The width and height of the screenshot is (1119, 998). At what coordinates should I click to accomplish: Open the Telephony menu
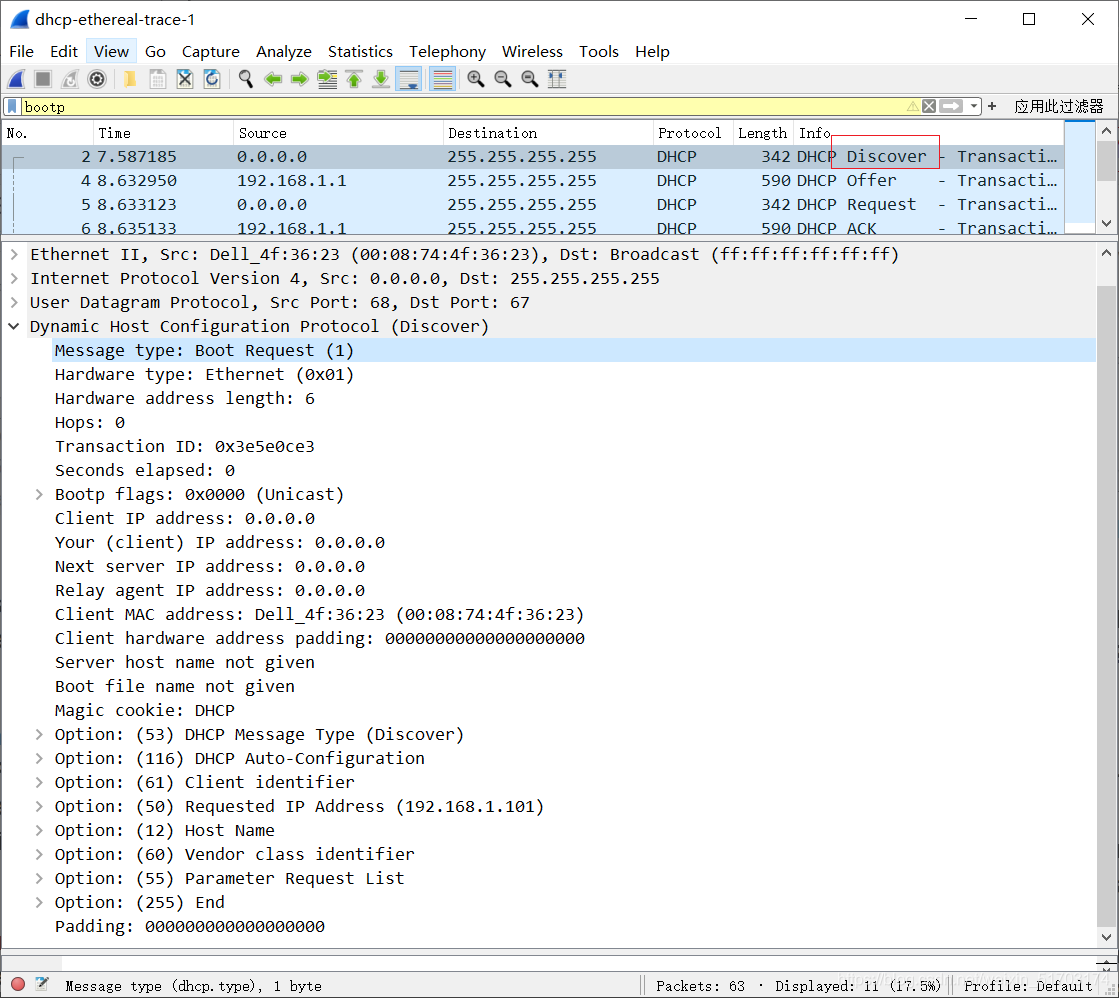tap(447, 51)
